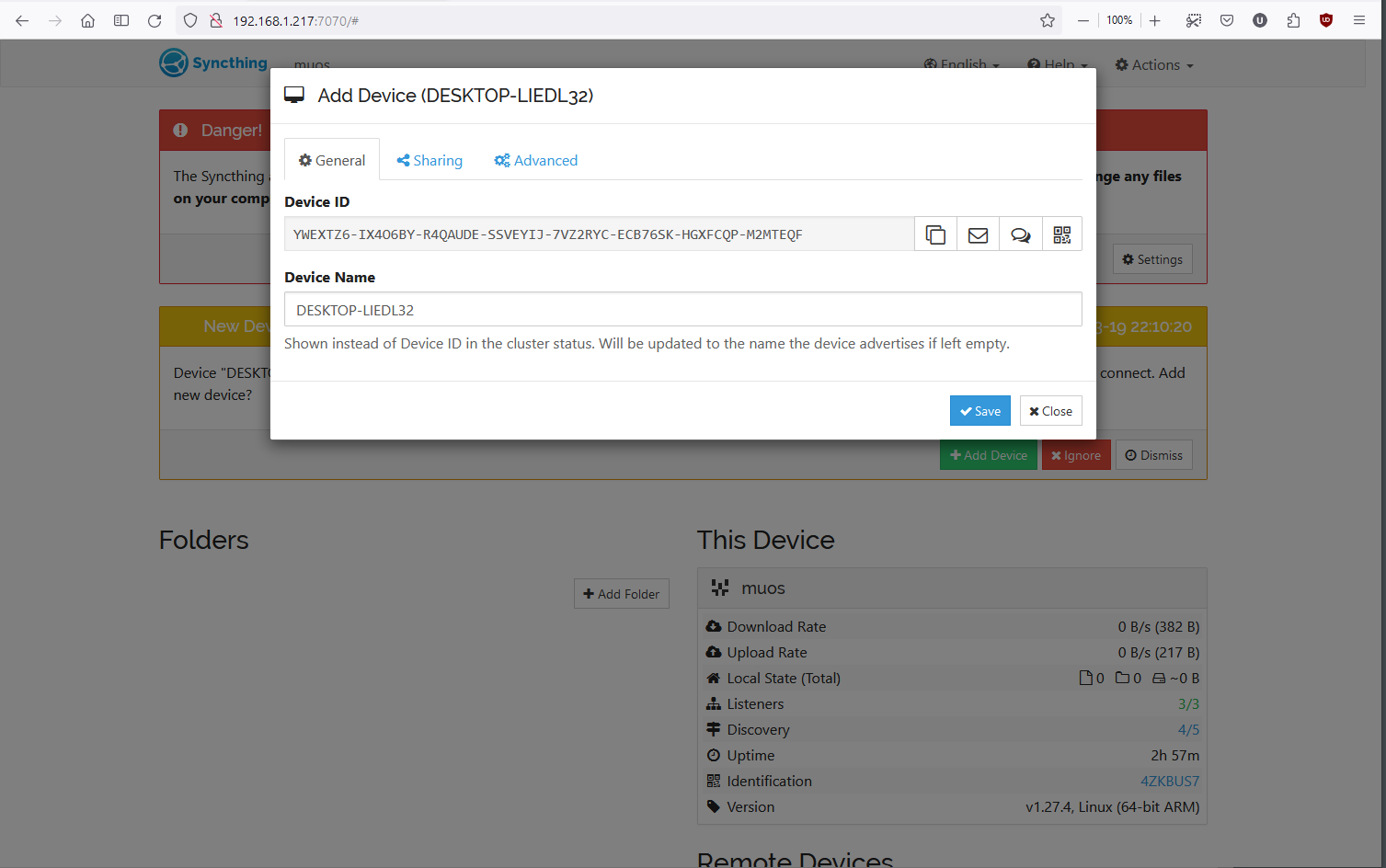Open the Actions dropdown menu
Image resolution: width=1386 pixels, height=868 pixels.
(x=1154, y=65)
